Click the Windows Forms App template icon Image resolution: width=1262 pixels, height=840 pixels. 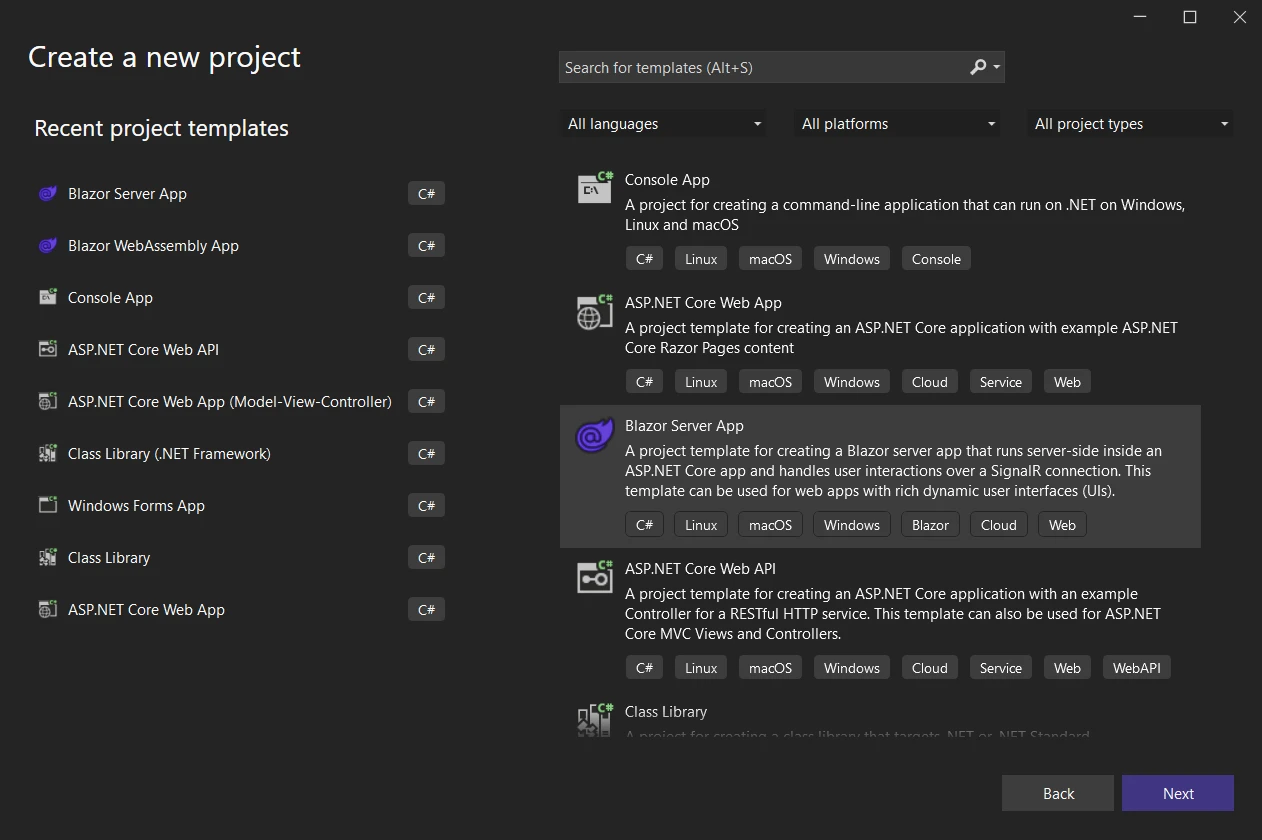47,506
